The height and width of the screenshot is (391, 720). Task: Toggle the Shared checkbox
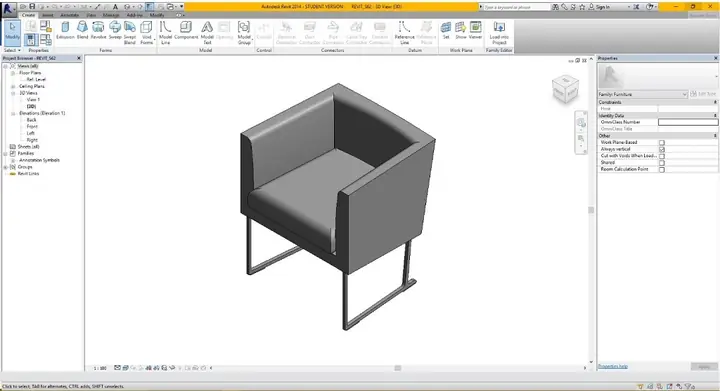(x=662, y=163)
